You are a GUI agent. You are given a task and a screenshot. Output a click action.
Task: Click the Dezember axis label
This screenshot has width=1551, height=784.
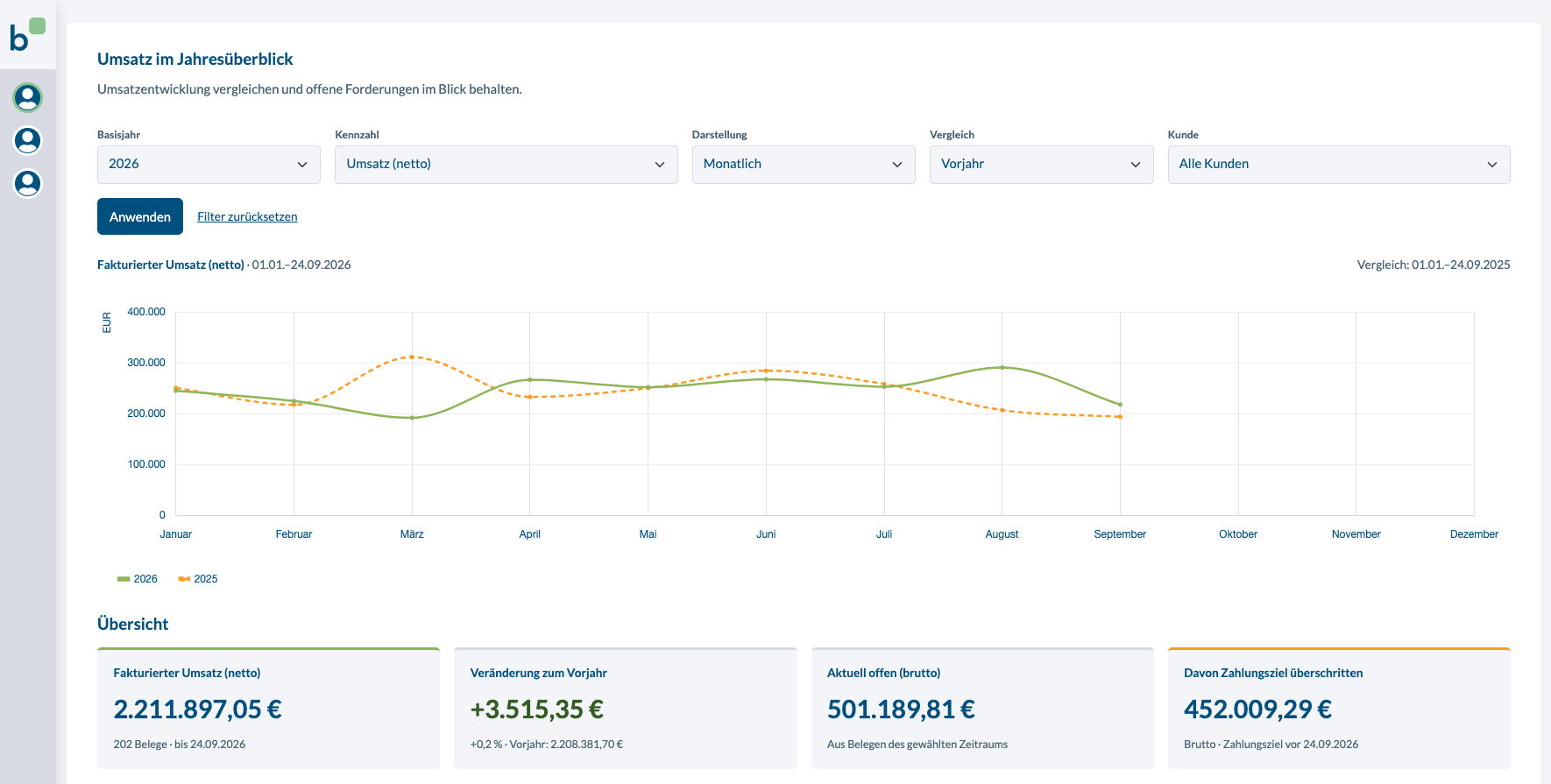click(x=1474, y=534)
